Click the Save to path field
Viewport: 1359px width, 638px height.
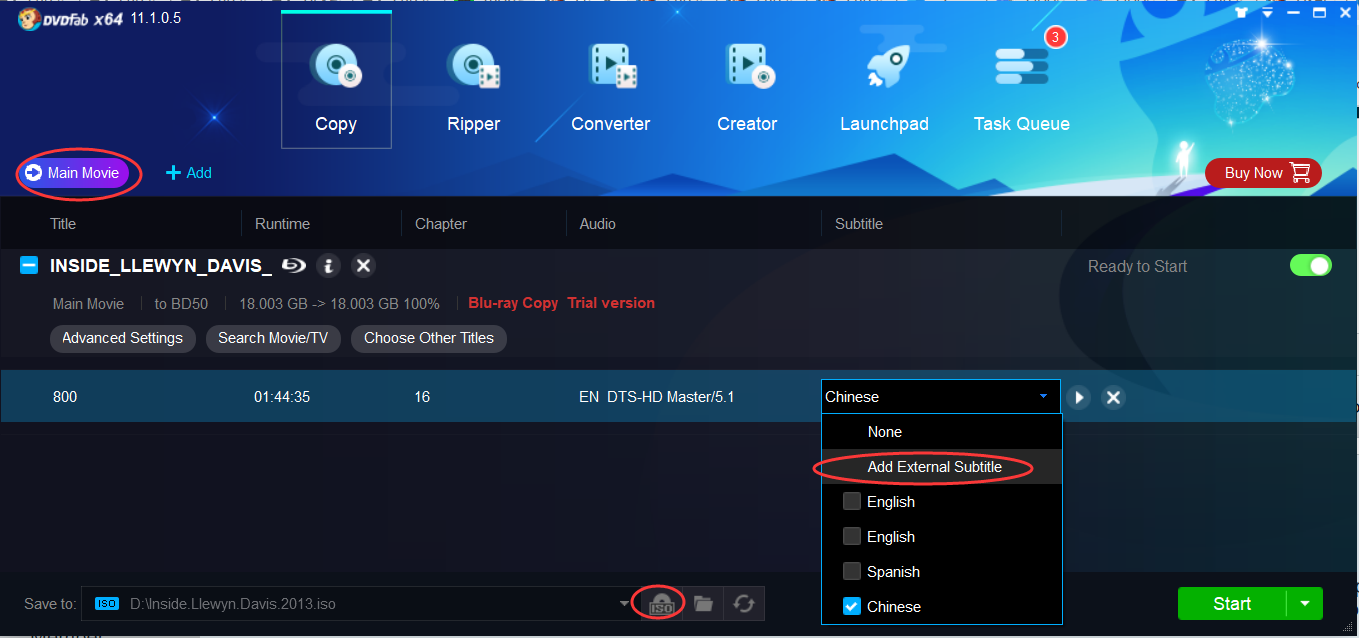click(360, 603)
